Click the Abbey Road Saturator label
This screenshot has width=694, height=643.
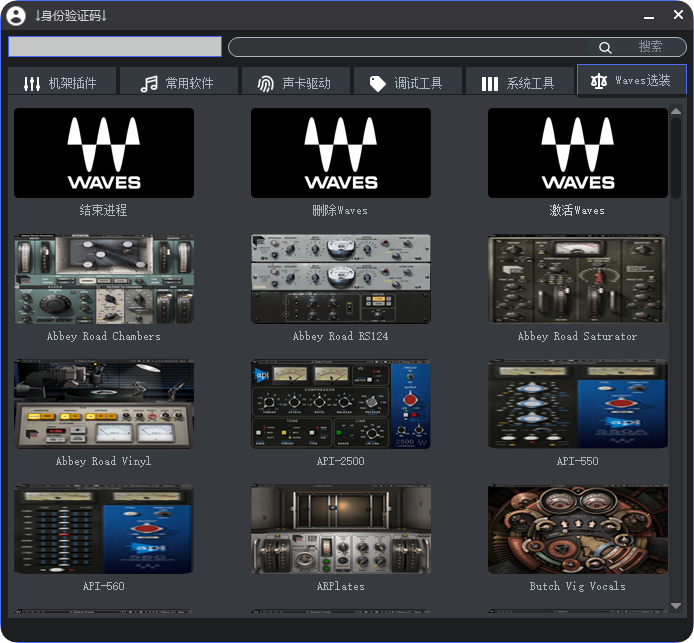point(577,336)
